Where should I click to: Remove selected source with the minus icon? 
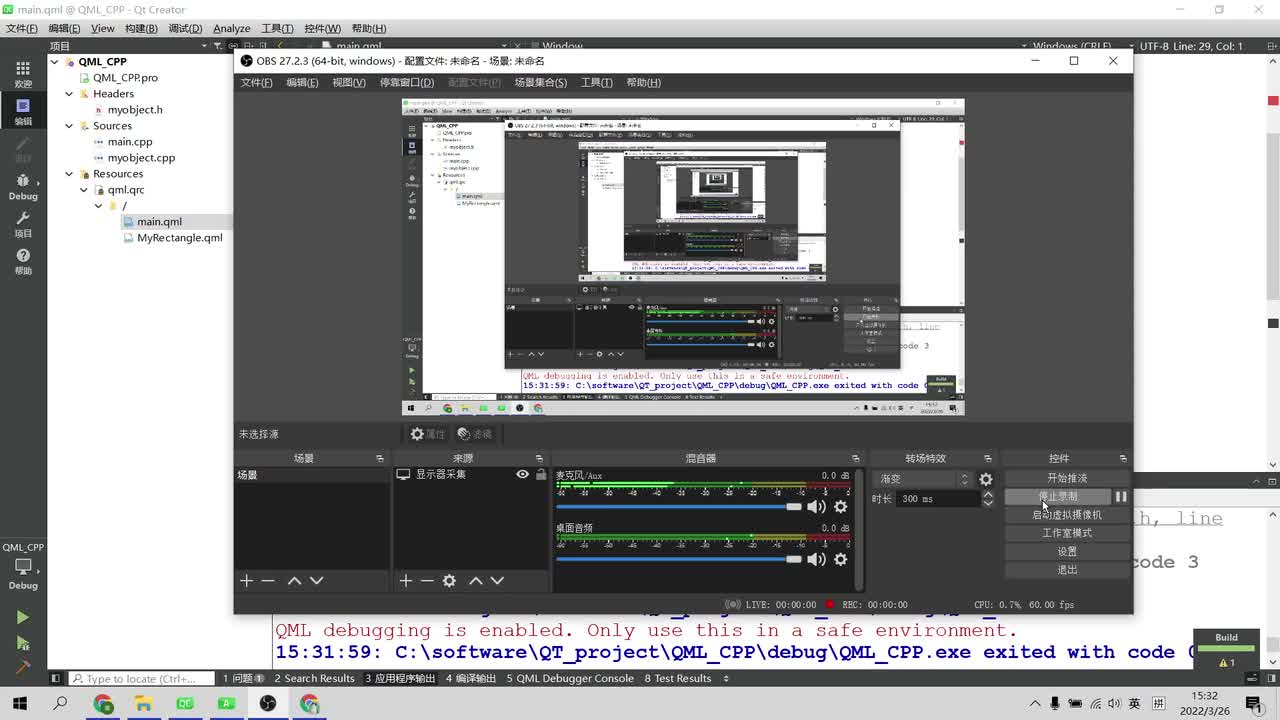[x=427, y=580]
